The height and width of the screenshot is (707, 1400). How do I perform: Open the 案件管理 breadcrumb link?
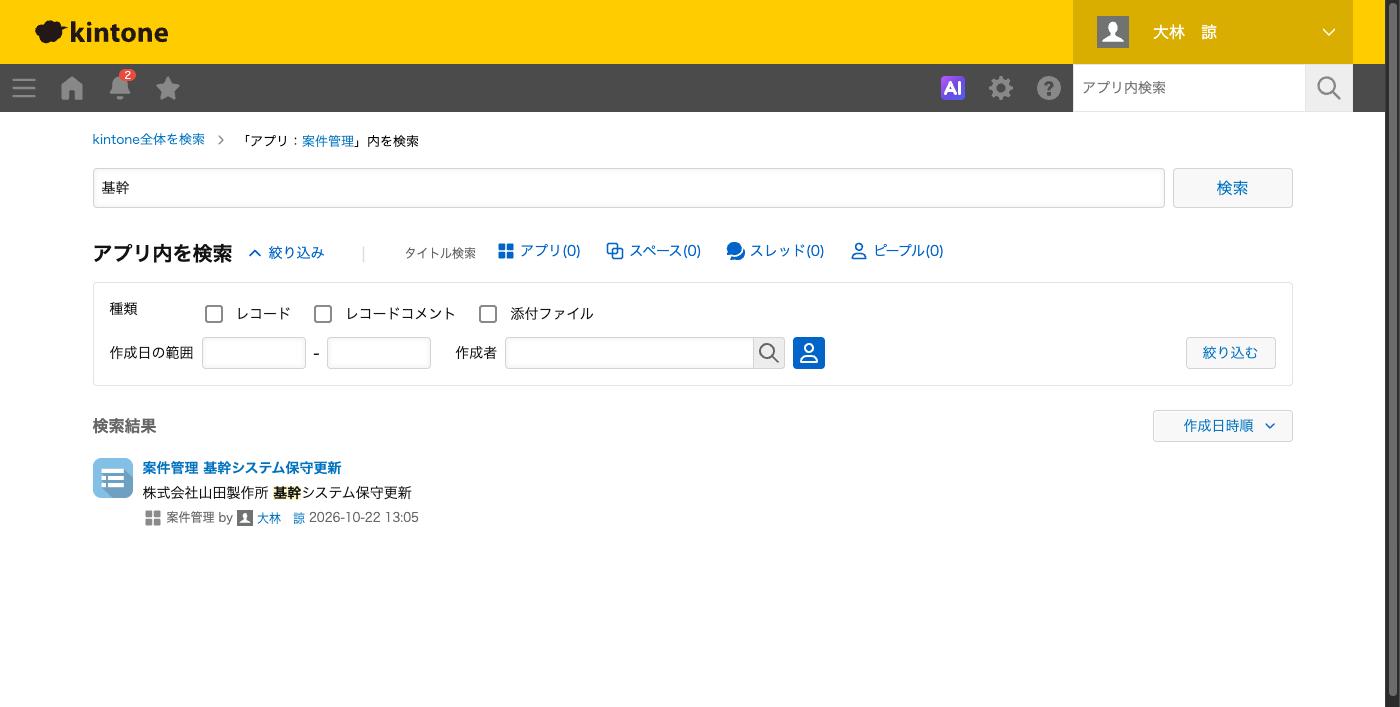click(328, 141)
